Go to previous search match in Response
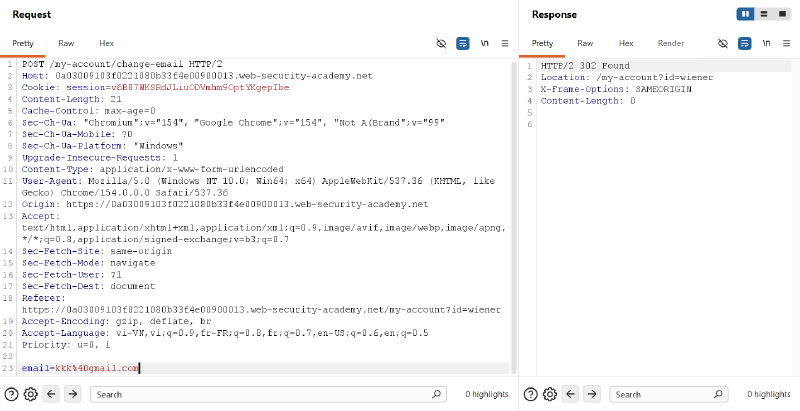 coord(570,394)
